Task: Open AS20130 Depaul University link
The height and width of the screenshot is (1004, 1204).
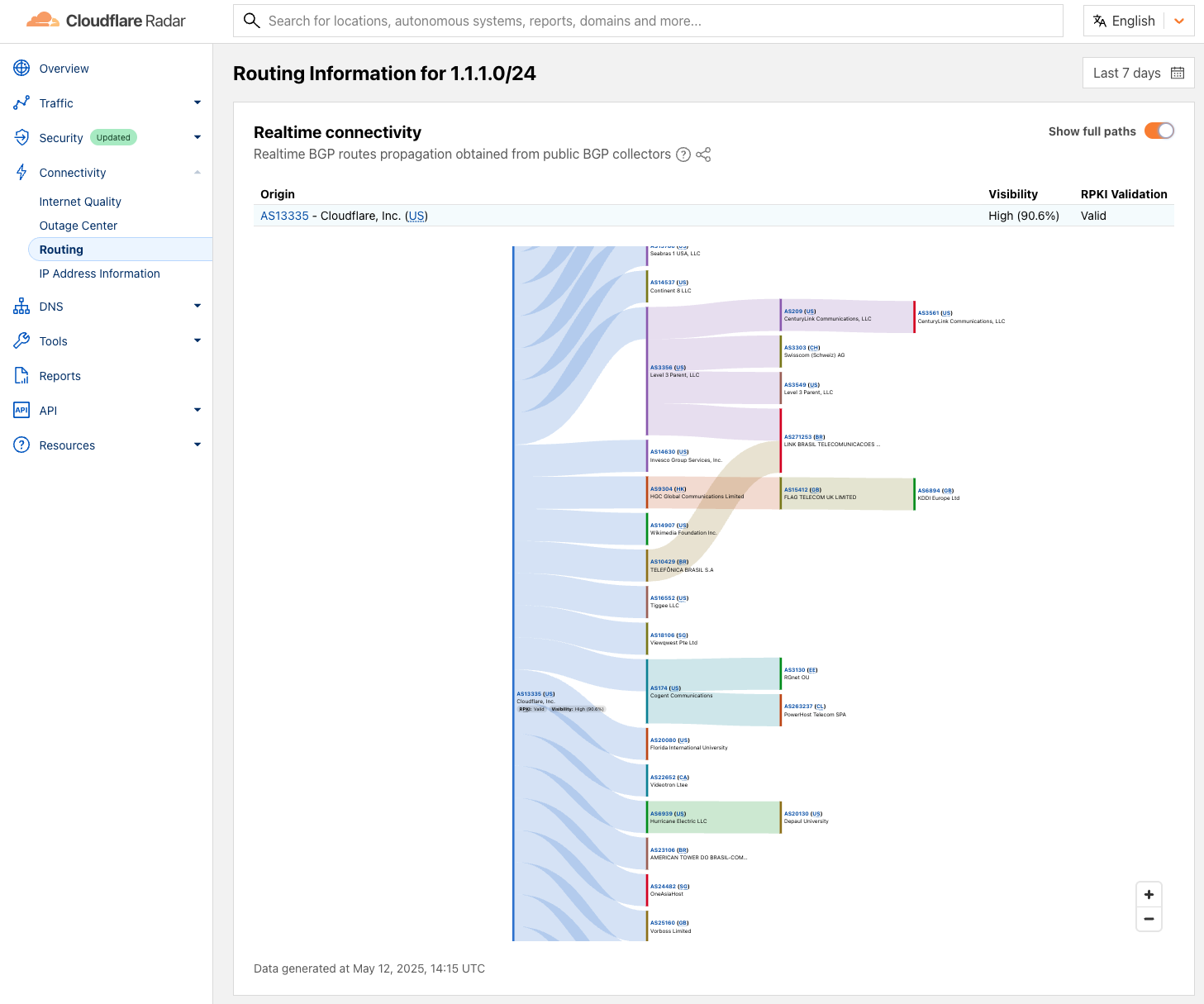Action: pos(796,814)
